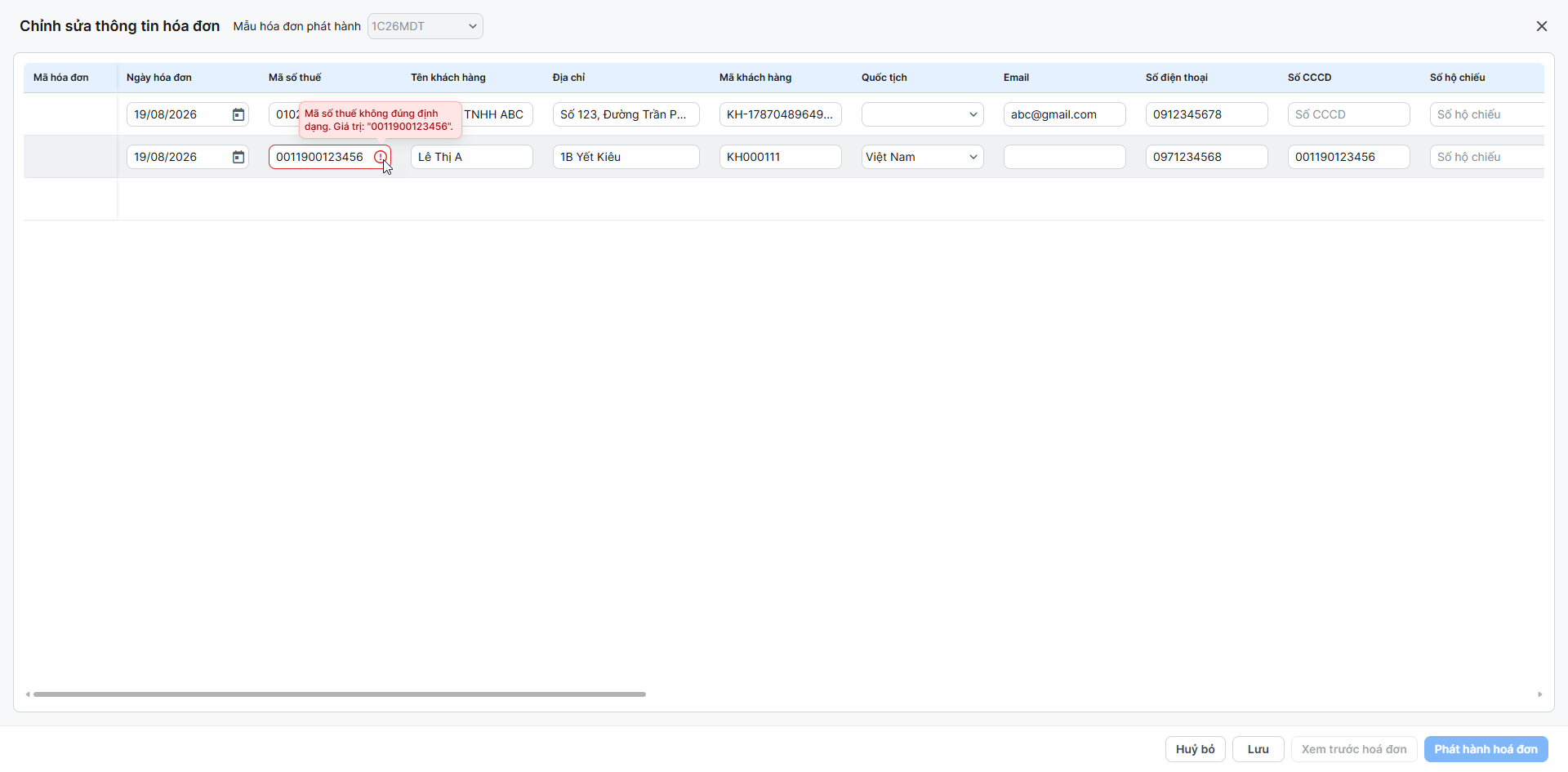This screenshot has width=1568, height=772.
Task: Click empty email field in Lê Thị A row
Action: pyautogui.click(x=1065, y=157)
